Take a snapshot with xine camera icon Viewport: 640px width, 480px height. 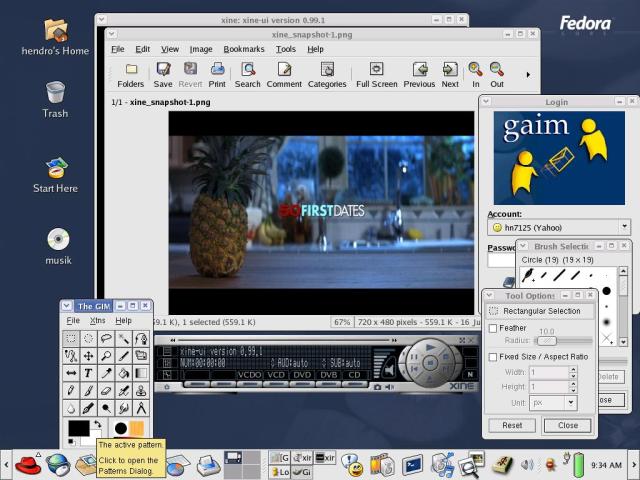(x=377, y=387)
